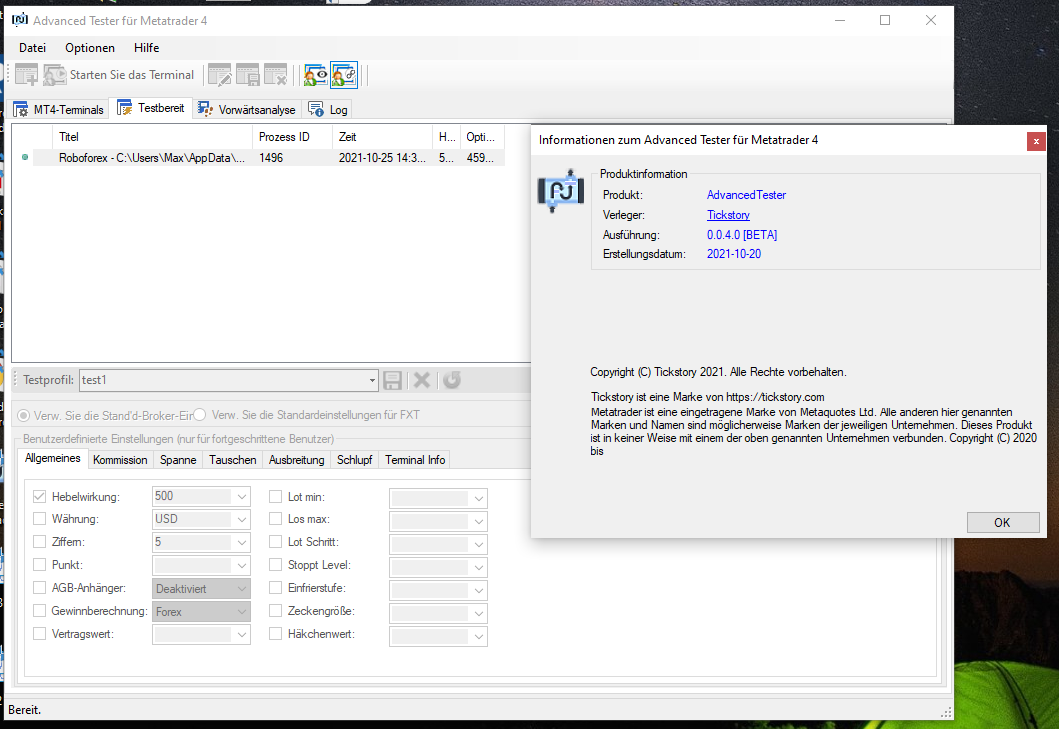Click the save profile disk icon
This screenshot has width=1059, height=729.
point(392,380)
